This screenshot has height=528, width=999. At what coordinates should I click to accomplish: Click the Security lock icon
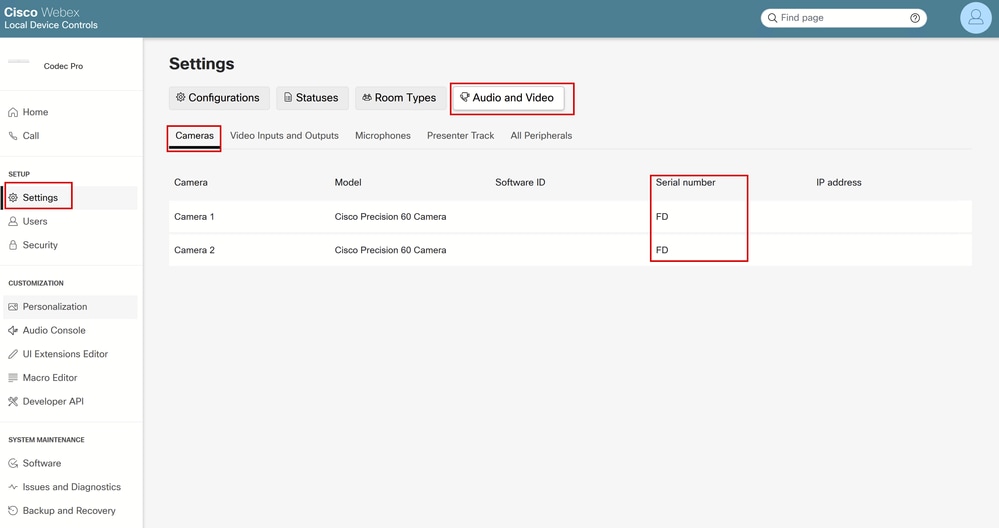[x=13, y=245]
